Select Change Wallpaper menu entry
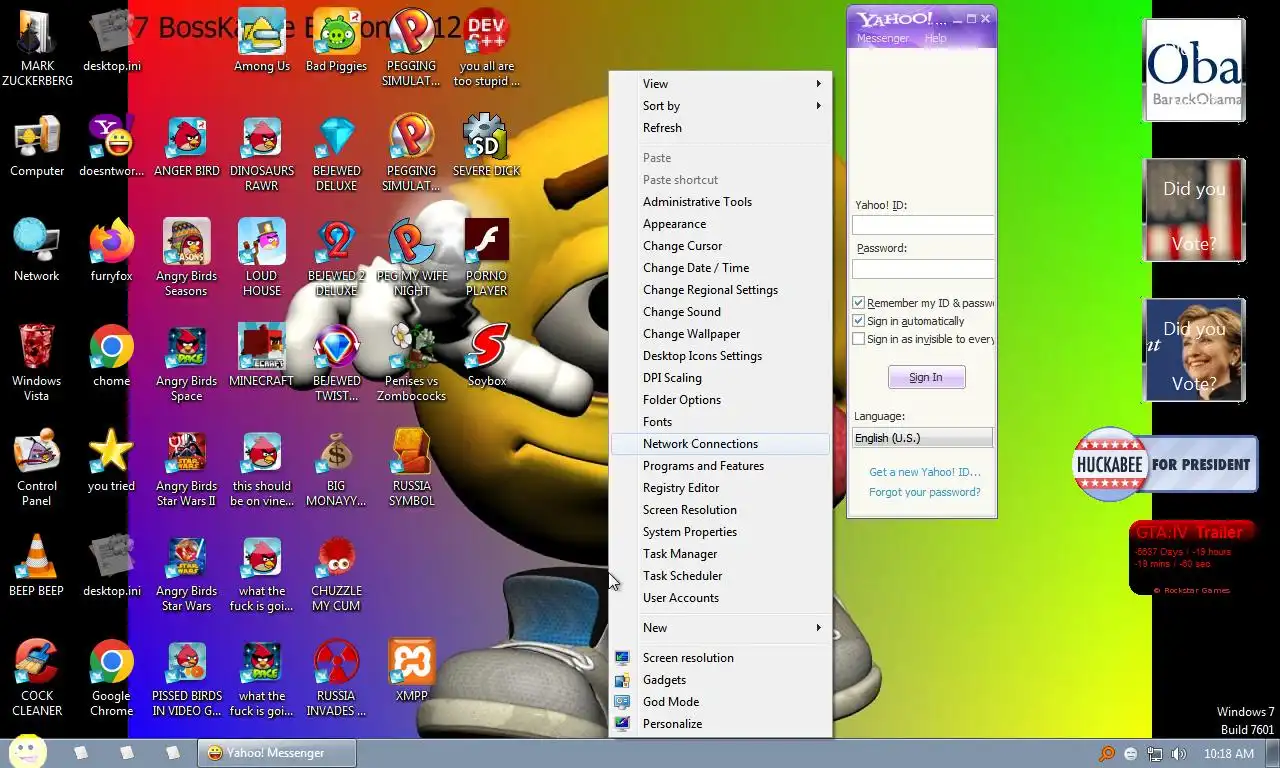The height and width of the screenshot is (768, 1280). pyautogui.click(x=720, y=334)
